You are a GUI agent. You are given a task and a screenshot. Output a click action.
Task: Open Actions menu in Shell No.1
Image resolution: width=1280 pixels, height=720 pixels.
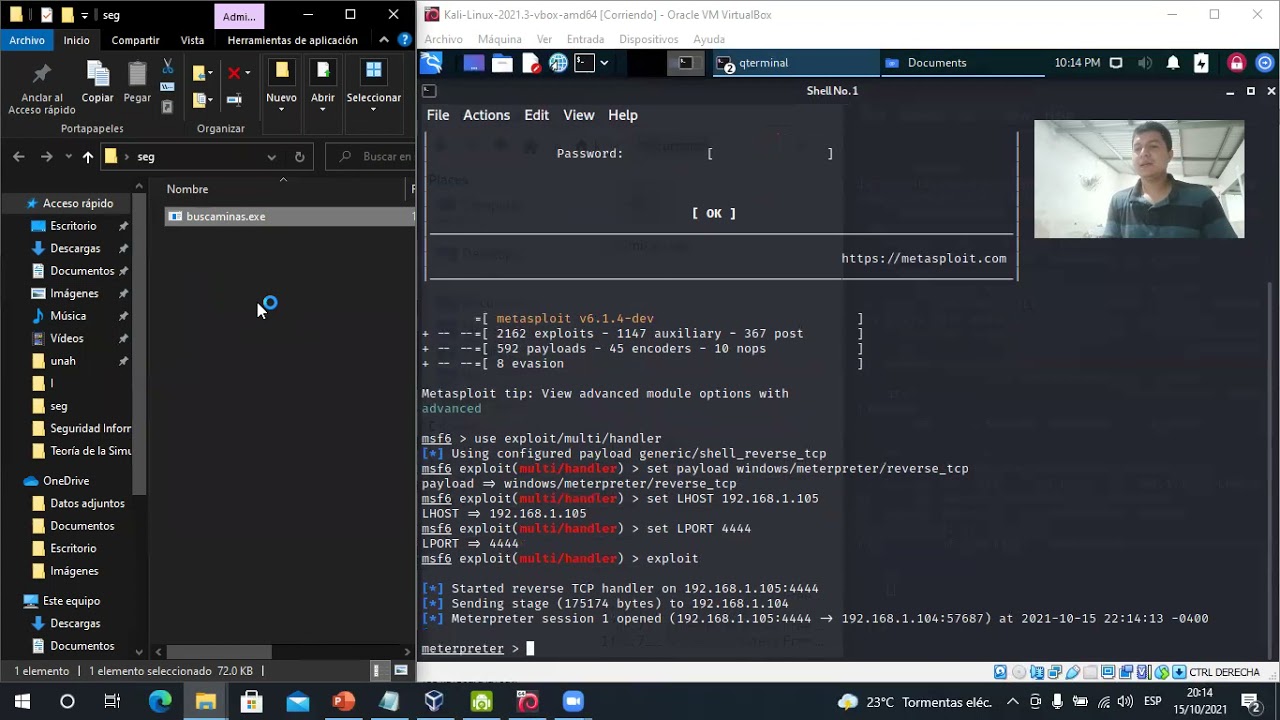point(486,115)
